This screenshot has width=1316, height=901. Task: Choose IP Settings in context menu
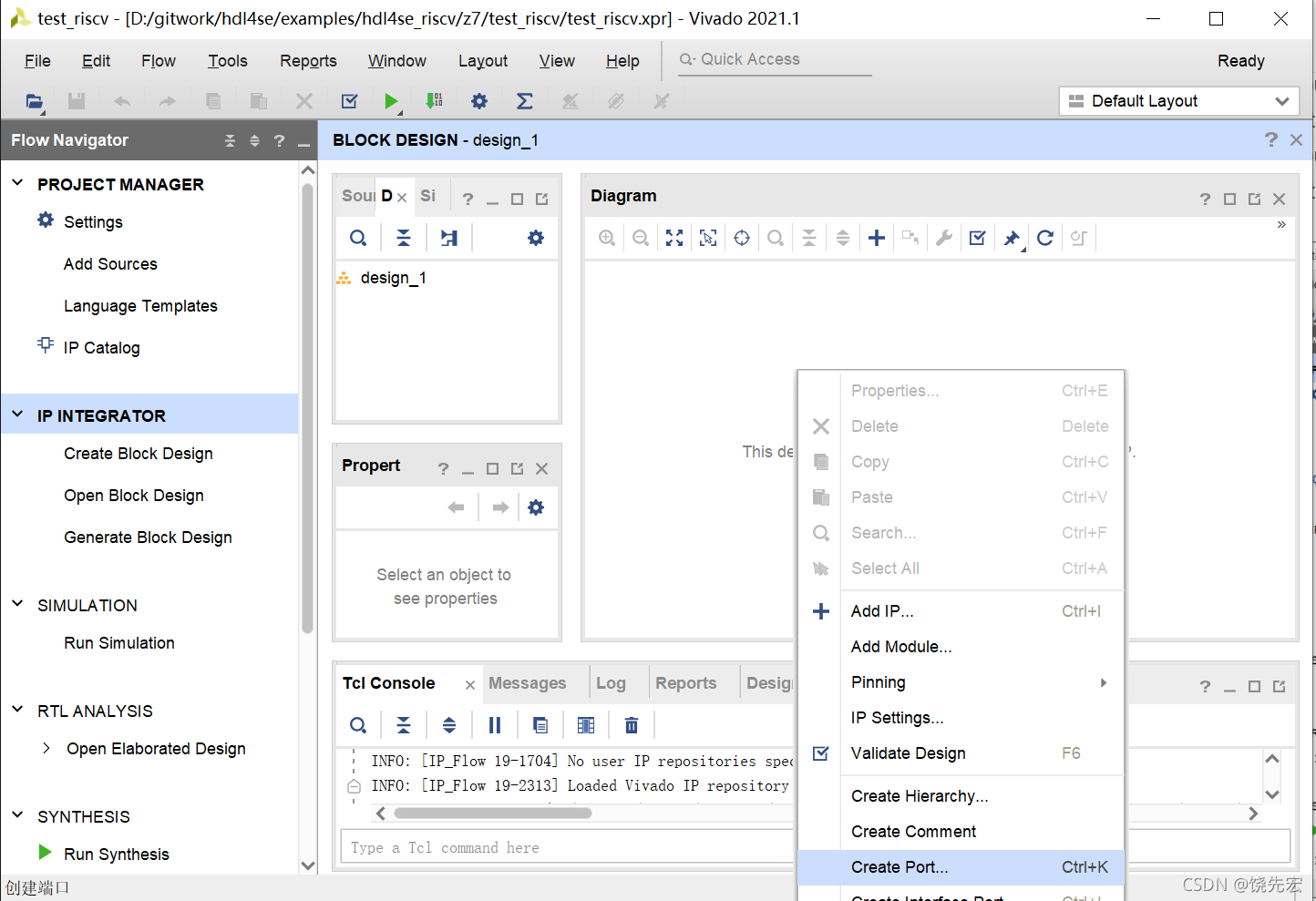961,718
